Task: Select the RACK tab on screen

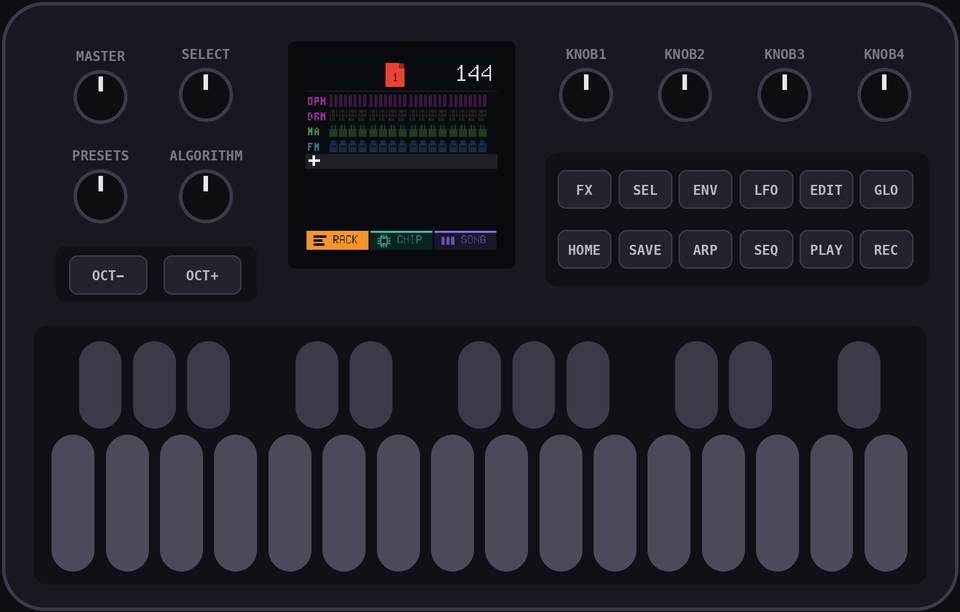Action: [x=337, y=240]
